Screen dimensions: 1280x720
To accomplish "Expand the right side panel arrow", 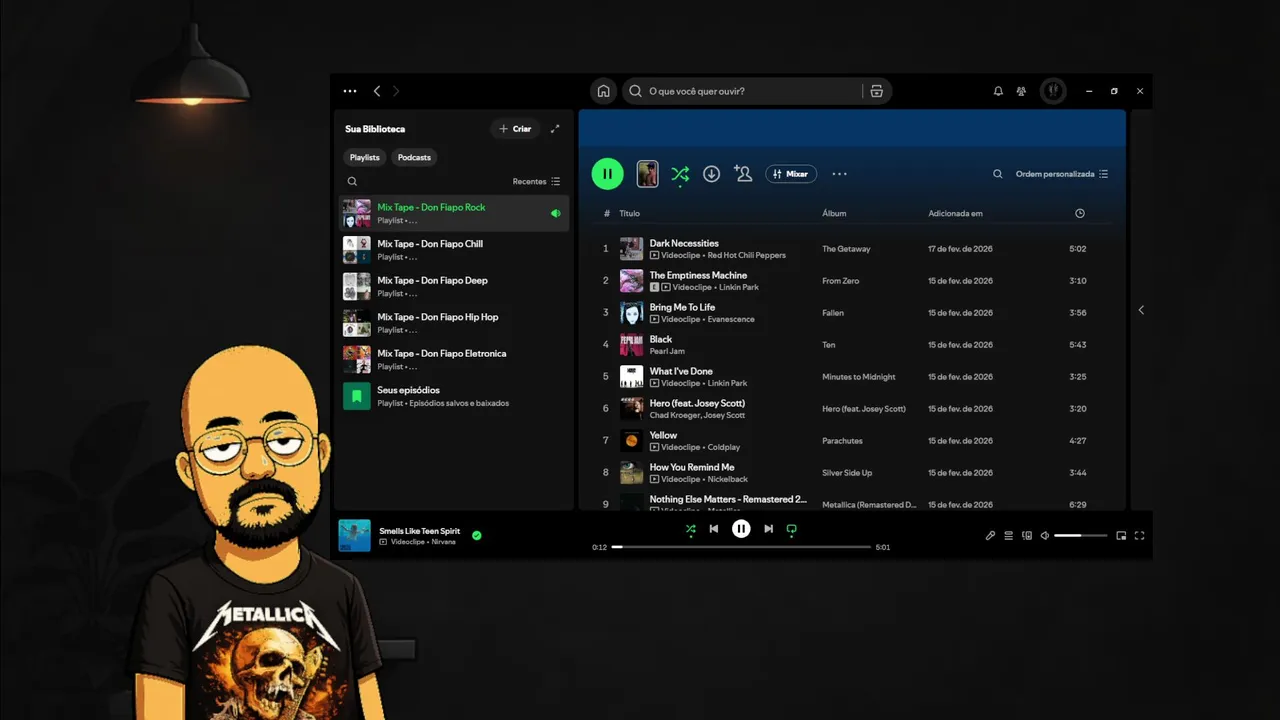I will [1141, 310].
